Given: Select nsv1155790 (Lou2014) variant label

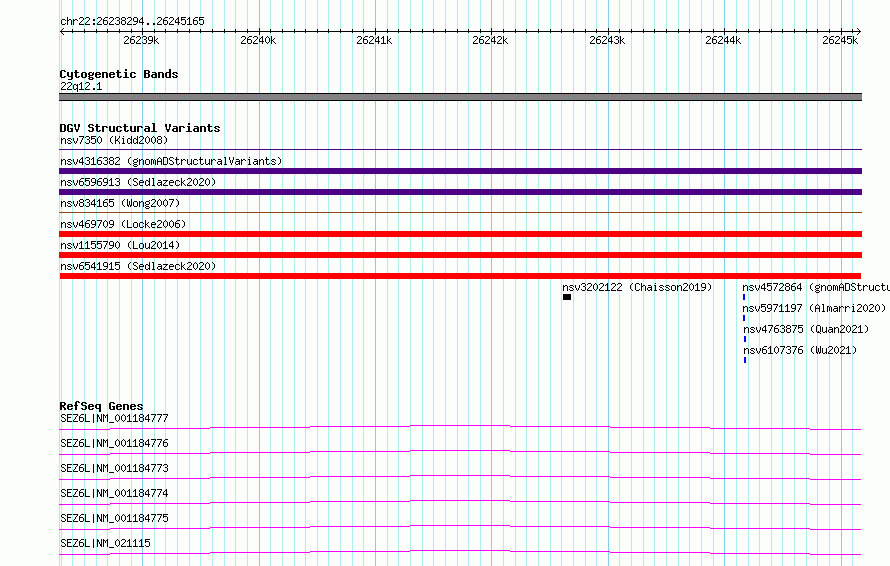Looking at the screenshot, I should pyautogui.click(x=120, y=245).
